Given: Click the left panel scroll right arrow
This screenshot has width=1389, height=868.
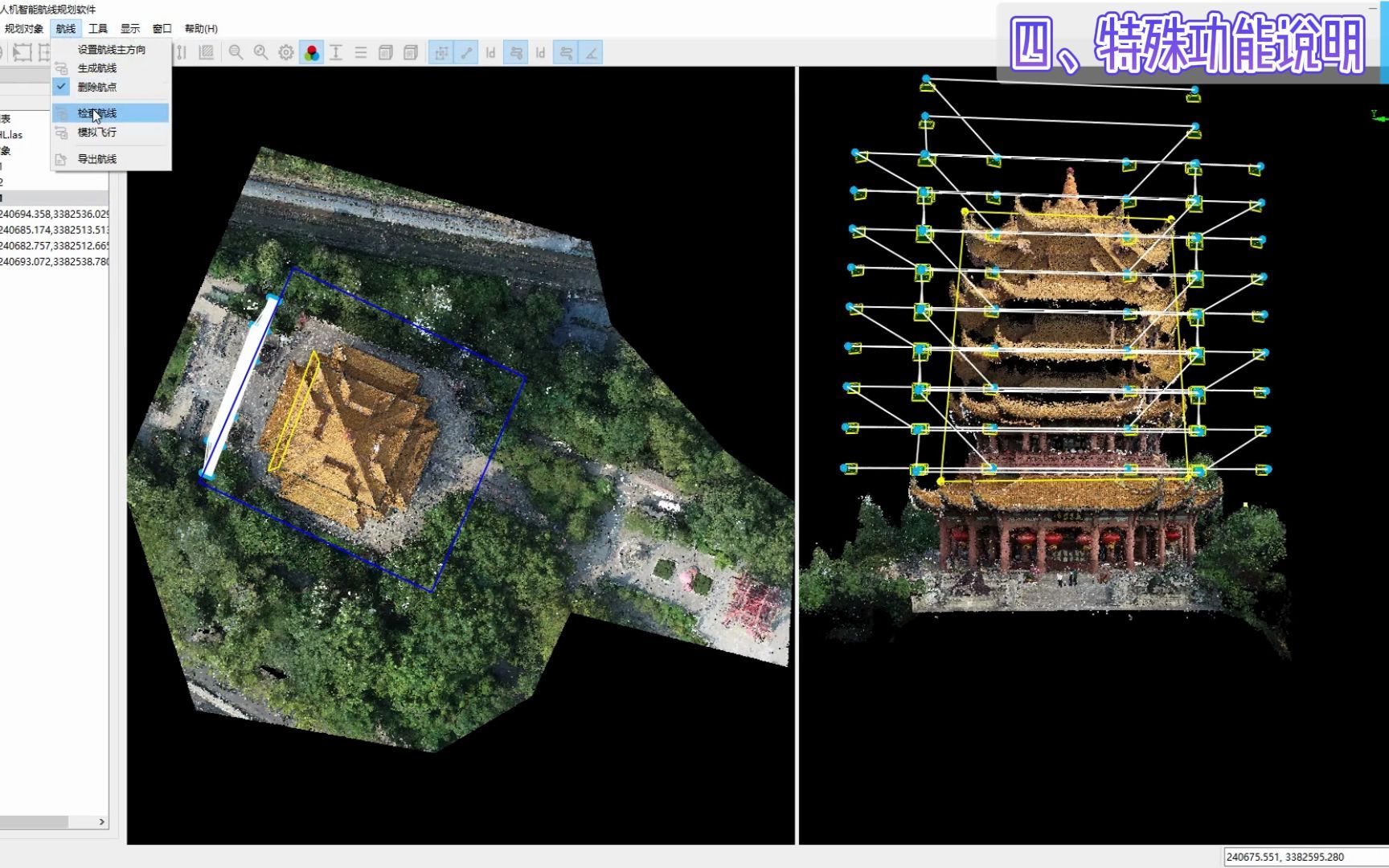Looking at the screenshot, I should (102, 822).
